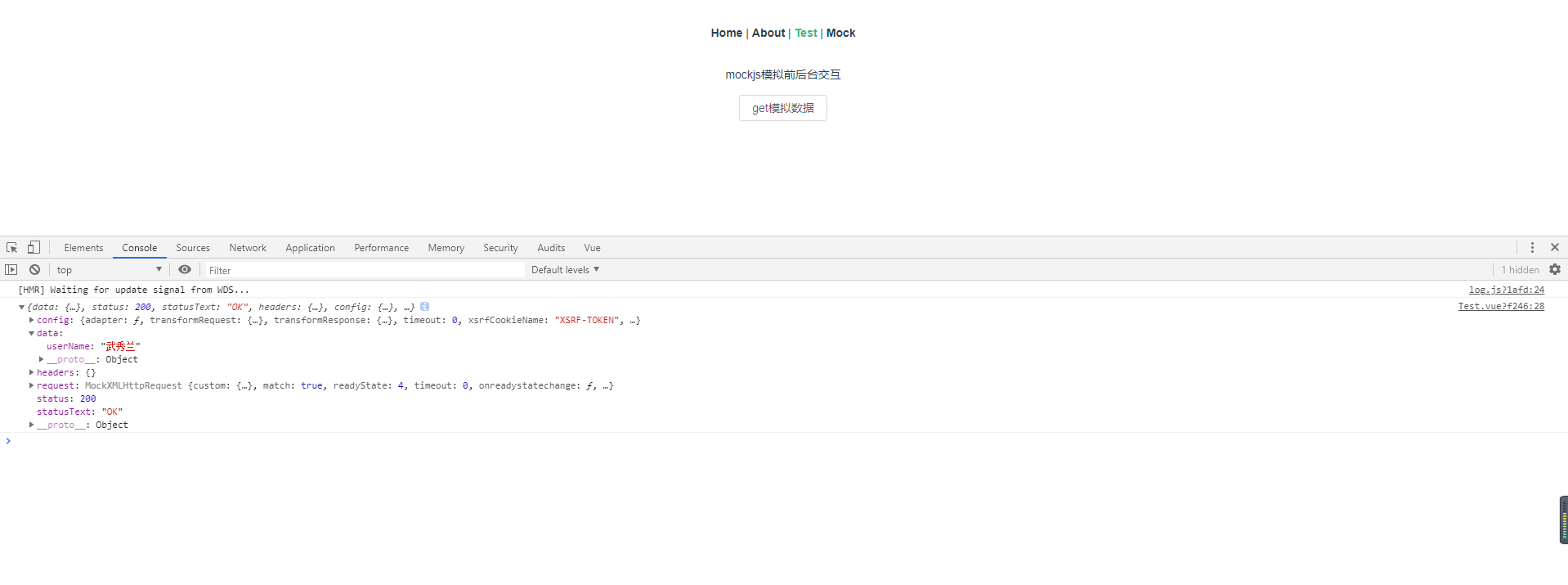The height and width of the screenshot is (585, 1568).
Task: Expand the last __proto__: Object row
Action: click(x=31, y=425)
